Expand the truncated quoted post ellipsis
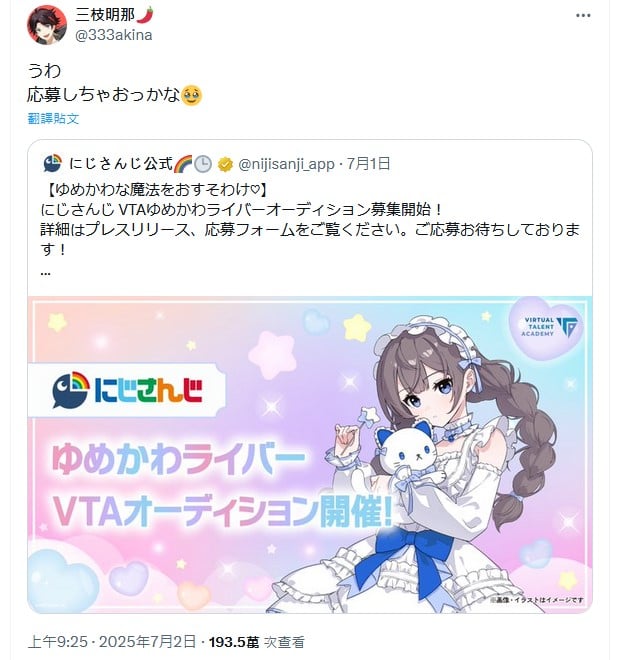The image size is (622, 660). click(45, 273)
